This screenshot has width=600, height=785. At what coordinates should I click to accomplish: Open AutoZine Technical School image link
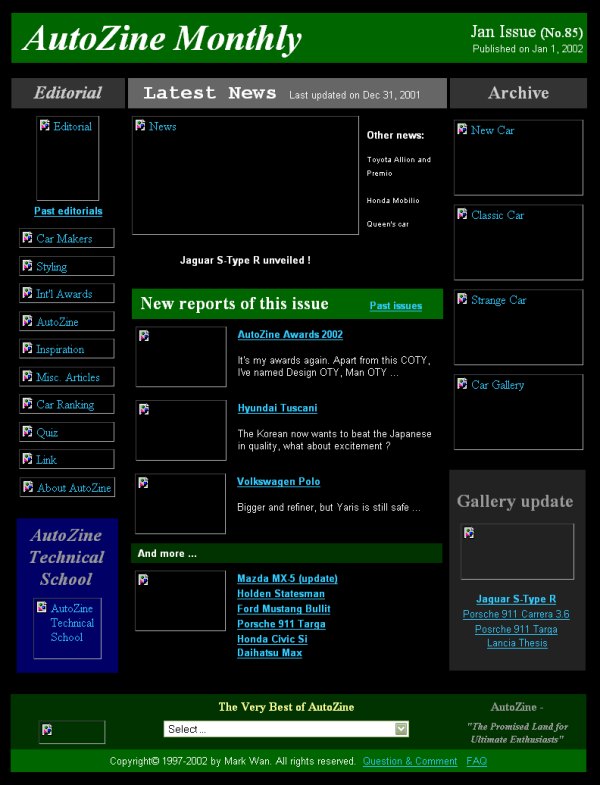(x=67, y=628)
